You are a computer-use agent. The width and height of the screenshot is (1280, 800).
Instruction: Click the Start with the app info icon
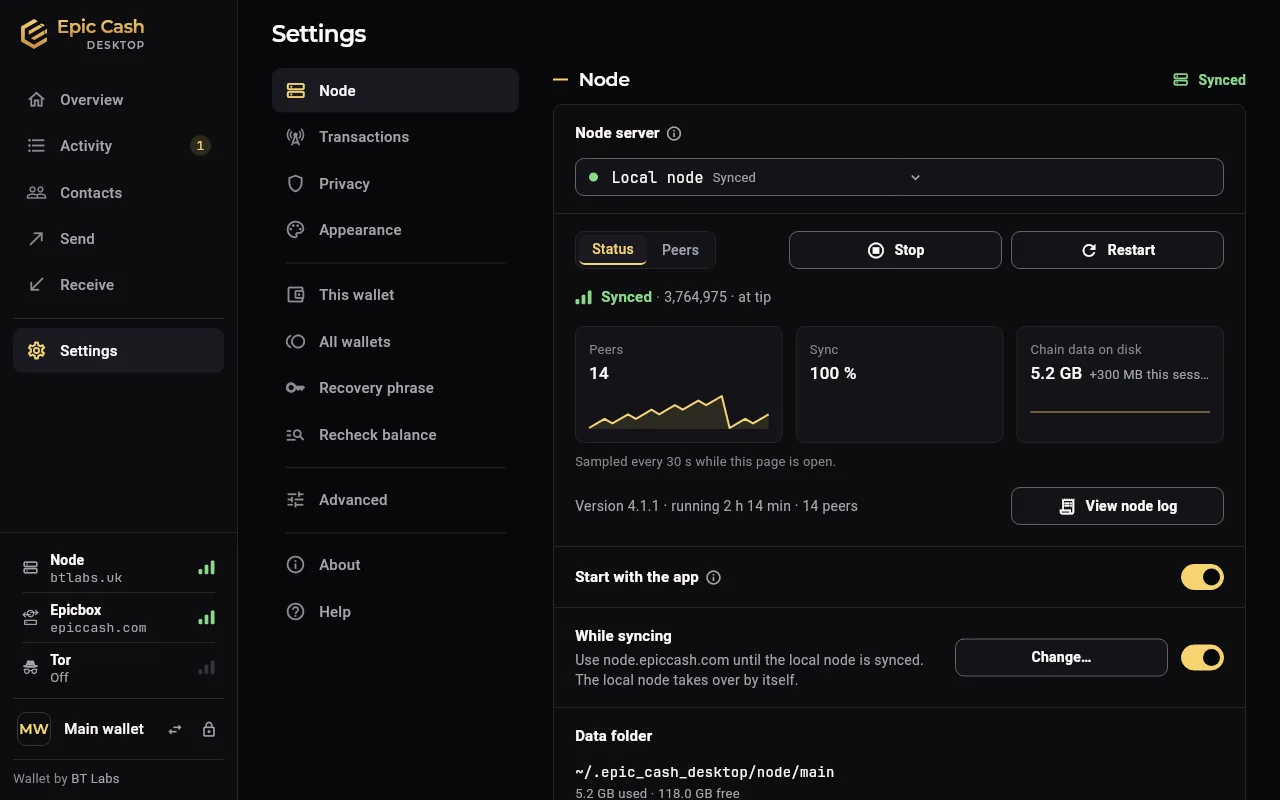point(714,577)
